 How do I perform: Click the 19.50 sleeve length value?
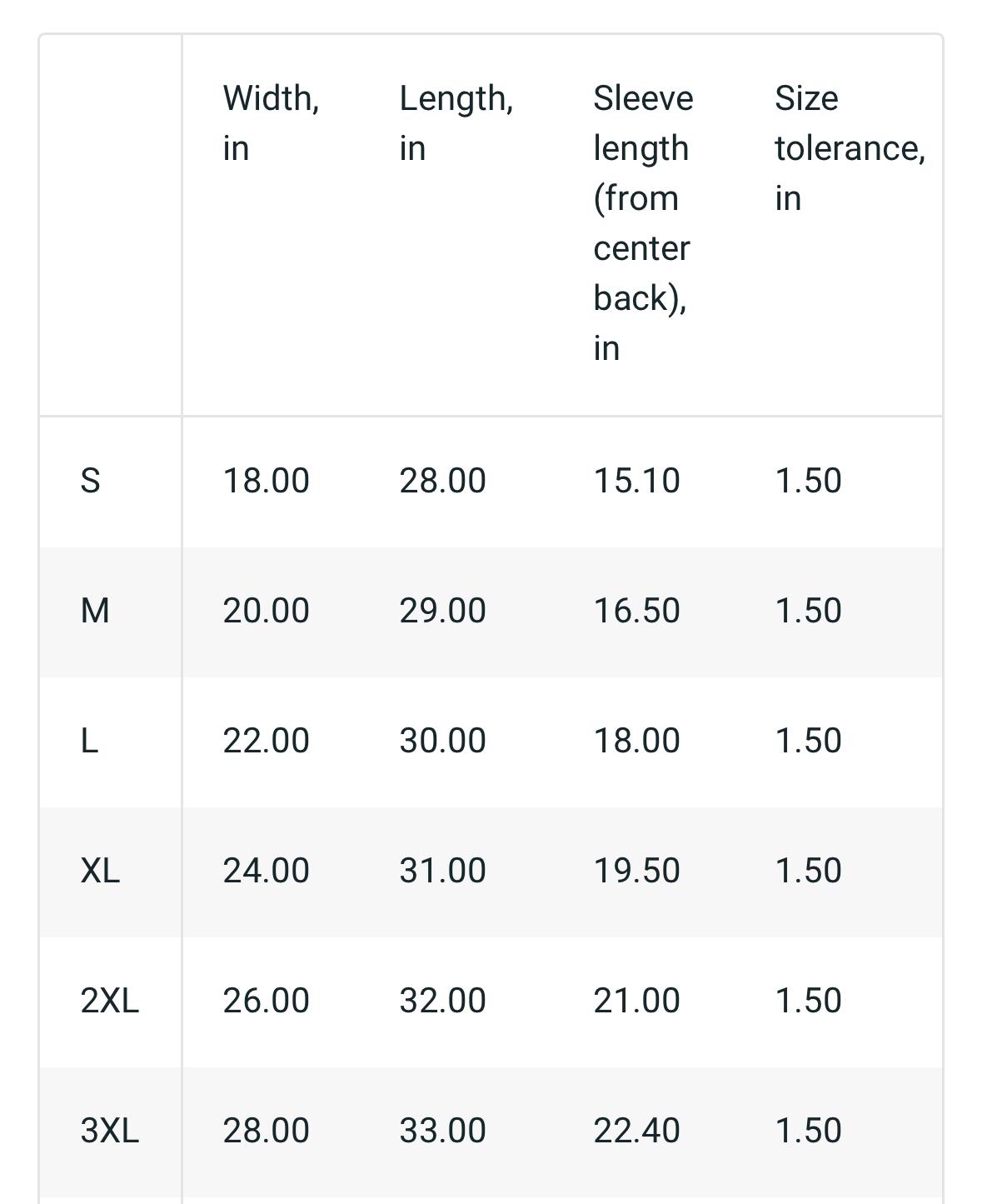click(x=636, y=871)
